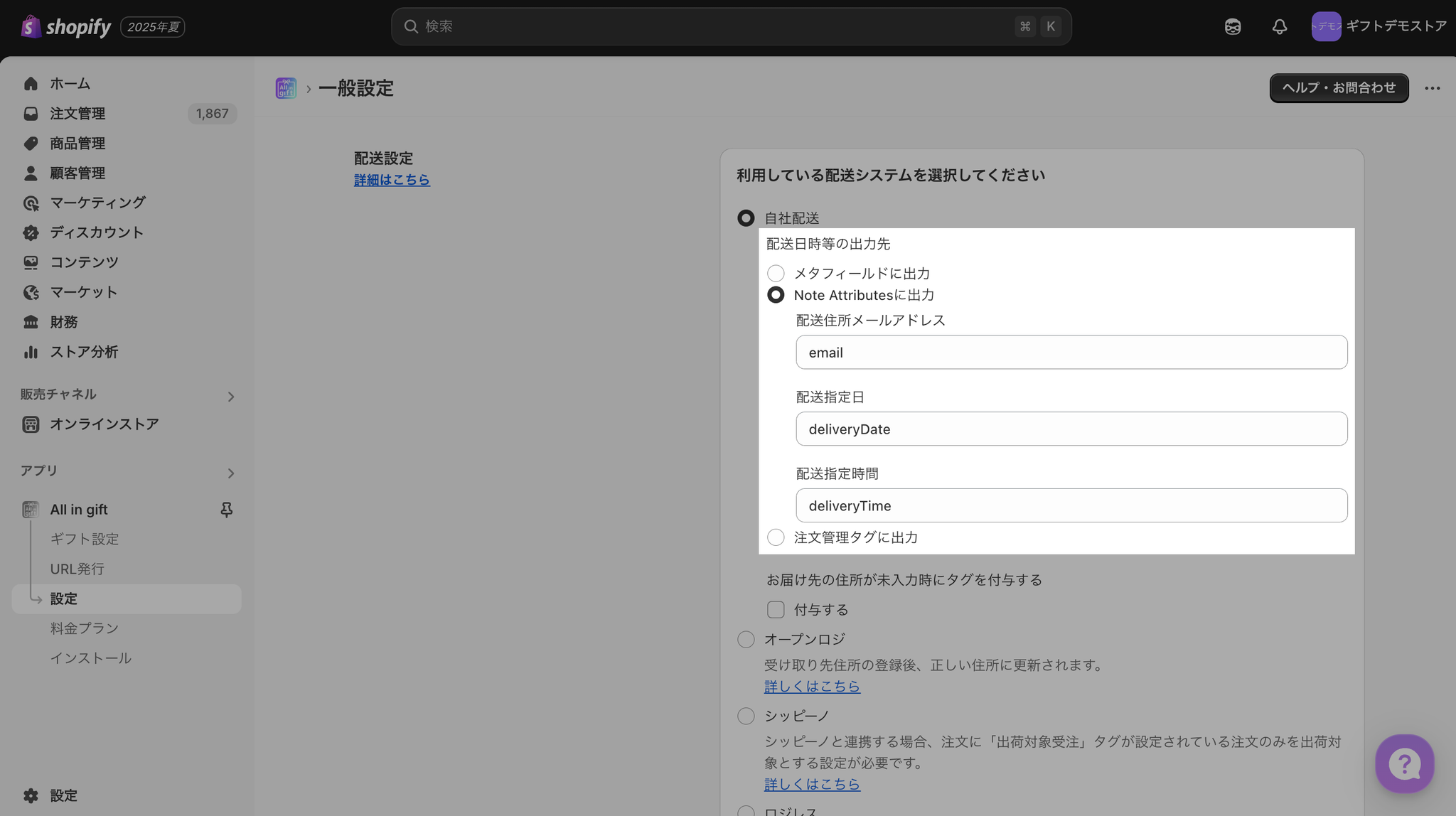Viewport: 1456px width, 816px height.
Task: Expand the アプリ section chevron
Action: pyautogui.click(x=230, y=473)
